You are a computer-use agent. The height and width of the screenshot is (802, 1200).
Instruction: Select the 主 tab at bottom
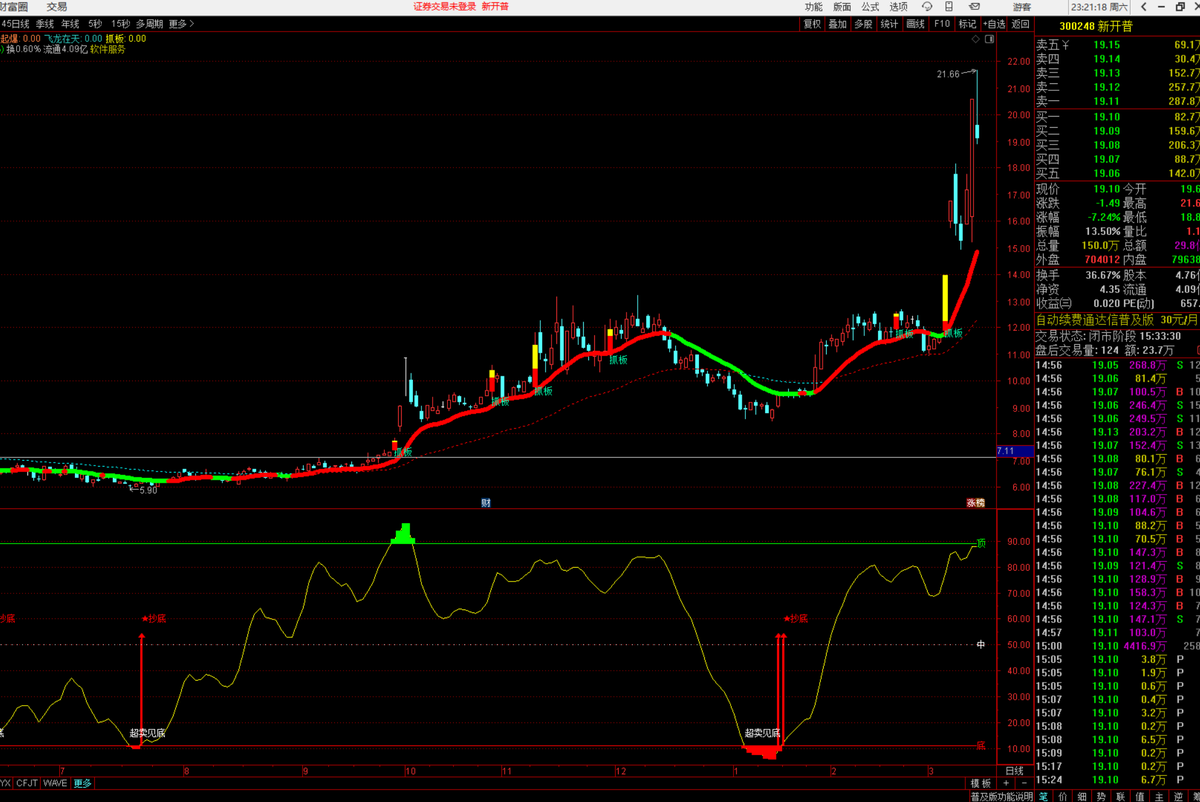pyautogui.click(x=1158, y=796)
